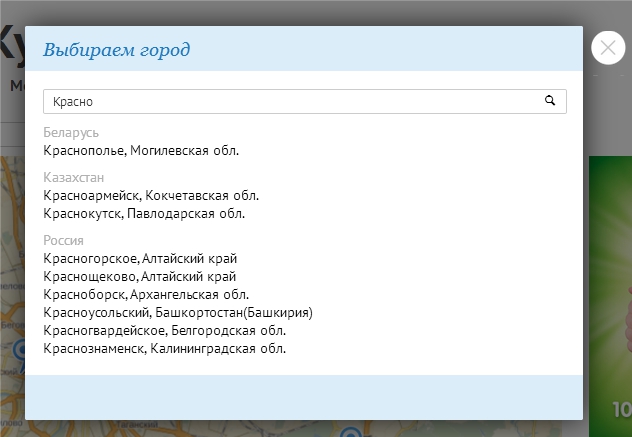Select Красноборск, Архангельская обл.

(146, 294)
